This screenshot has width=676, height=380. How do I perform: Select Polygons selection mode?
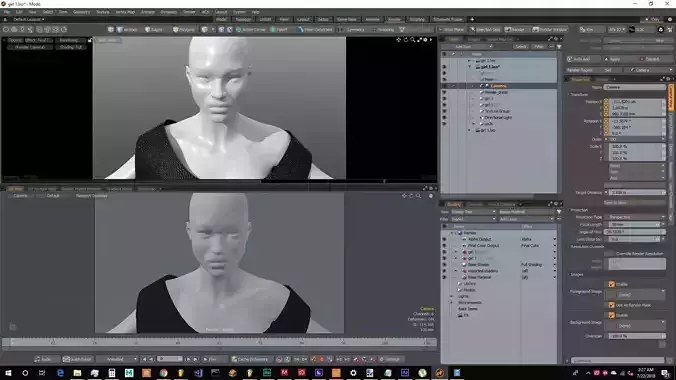[184, 29]
